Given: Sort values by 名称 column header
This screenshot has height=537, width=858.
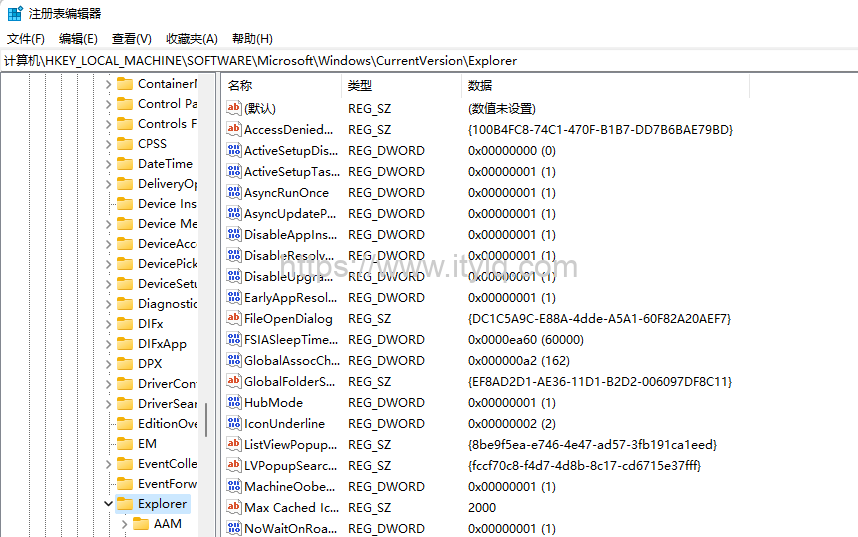Looking at the screenshot, I should coord(282,85).
